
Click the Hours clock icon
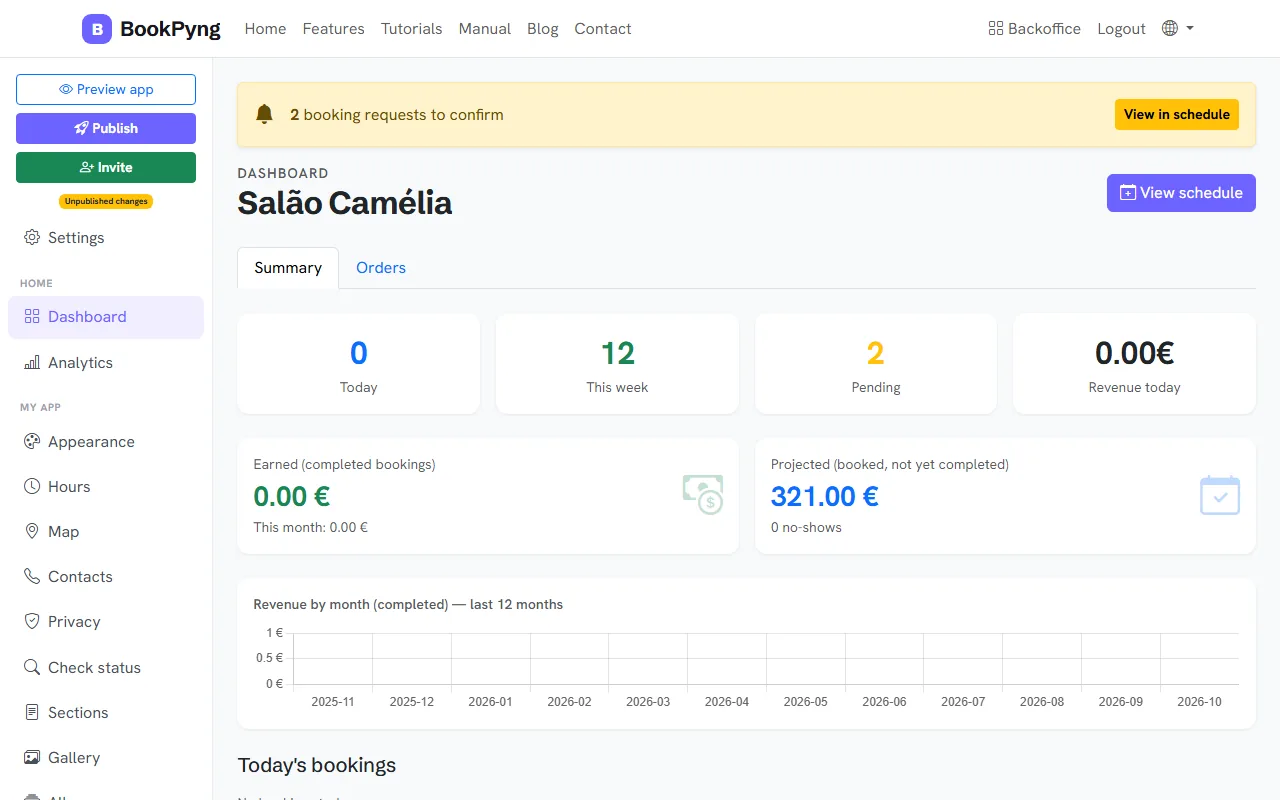coord(32,487)
